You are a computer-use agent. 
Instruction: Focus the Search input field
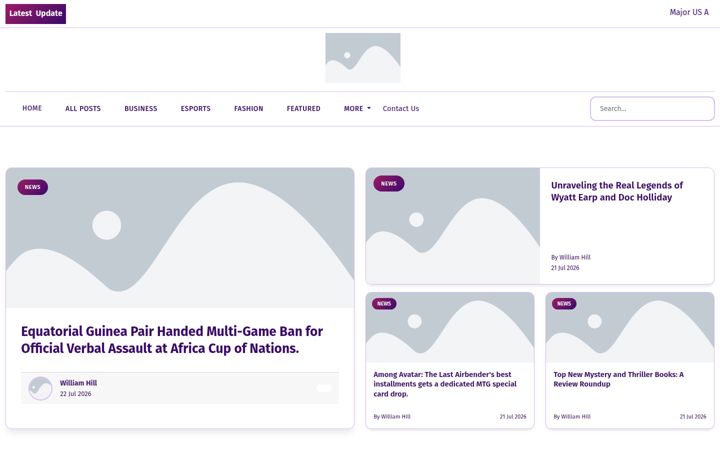[x=652, y=109]
